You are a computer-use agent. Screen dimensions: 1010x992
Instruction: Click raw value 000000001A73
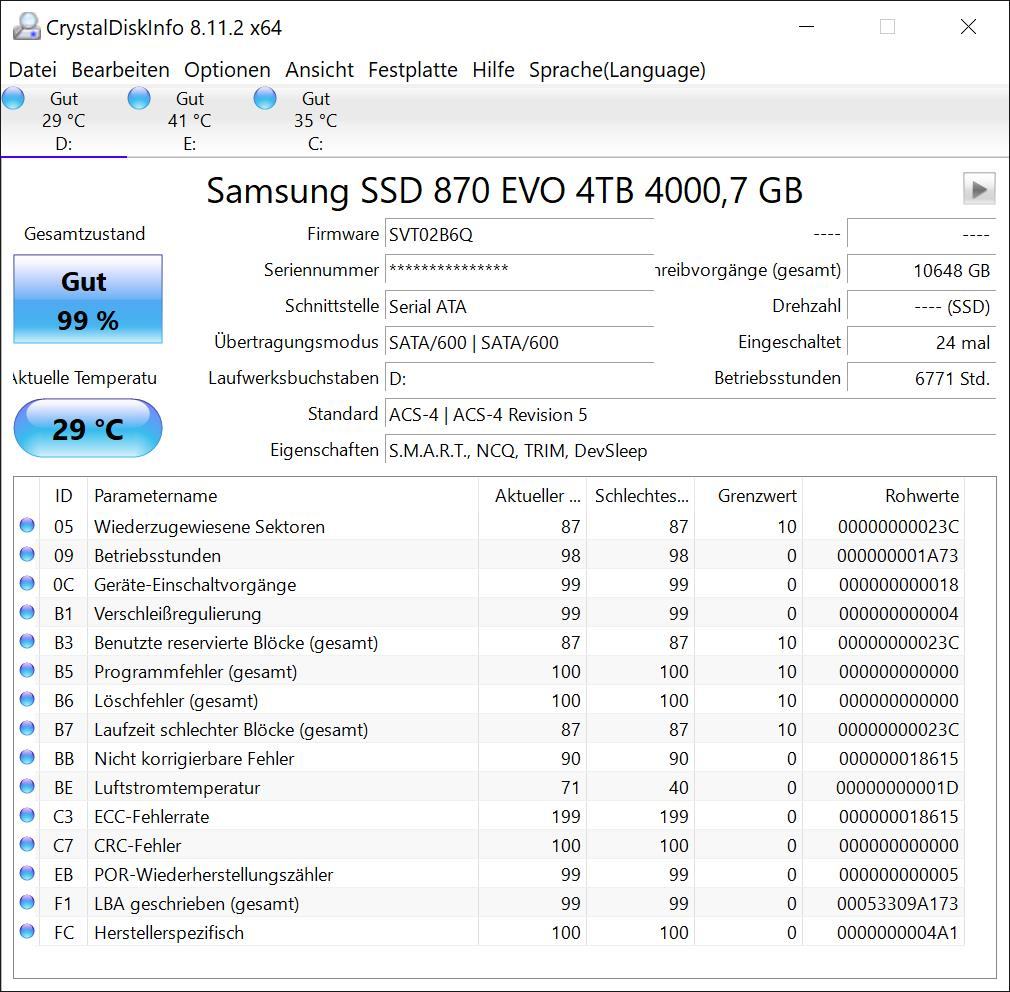click(897, 555)
